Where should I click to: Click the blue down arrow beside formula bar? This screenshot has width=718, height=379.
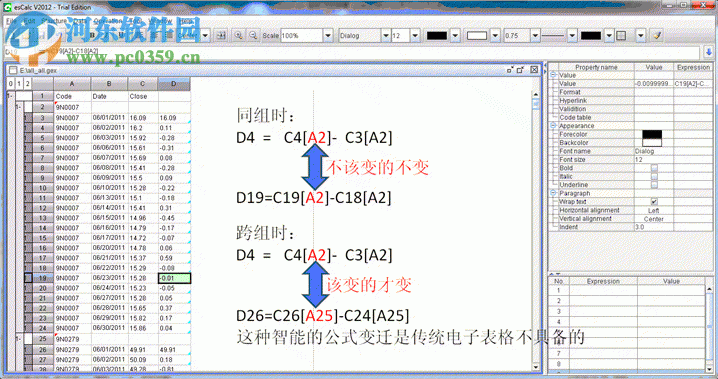click(708, 52)
